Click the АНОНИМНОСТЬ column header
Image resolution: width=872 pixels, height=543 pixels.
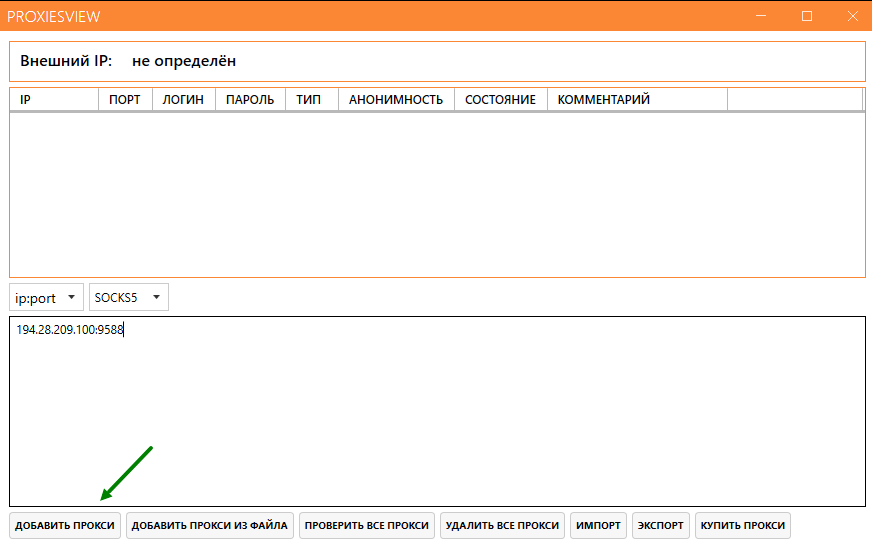pyautogui.click(x=397, y=100)
